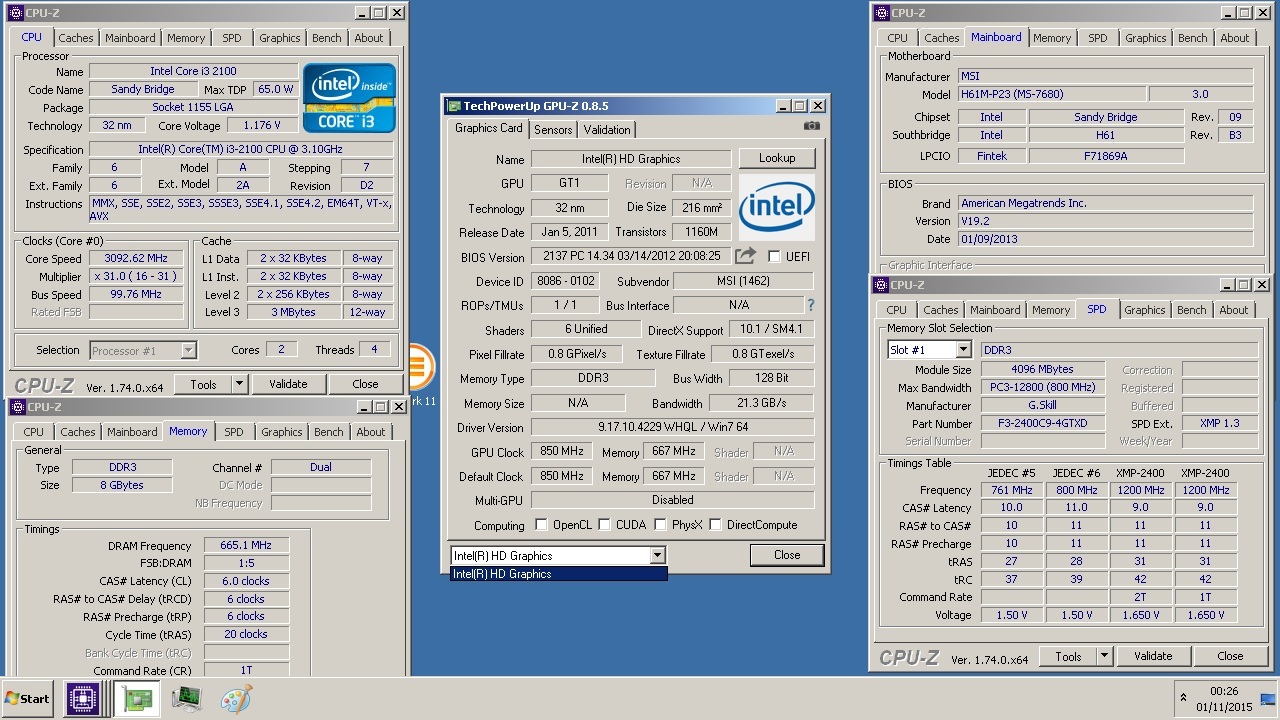Click CPU-Z Memory window title icon

18,407
